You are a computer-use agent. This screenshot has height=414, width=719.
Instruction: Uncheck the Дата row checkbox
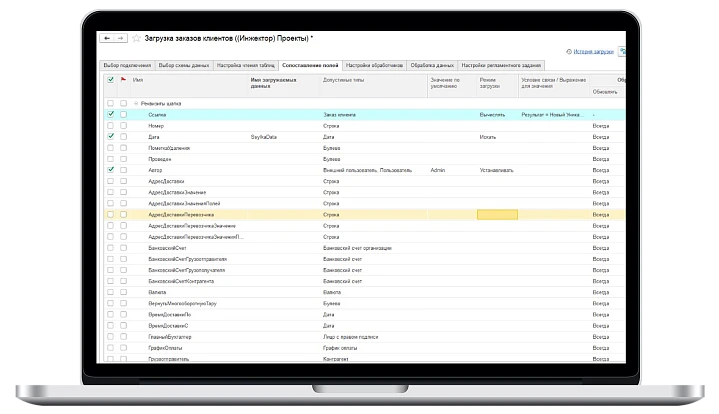(110, 137)
